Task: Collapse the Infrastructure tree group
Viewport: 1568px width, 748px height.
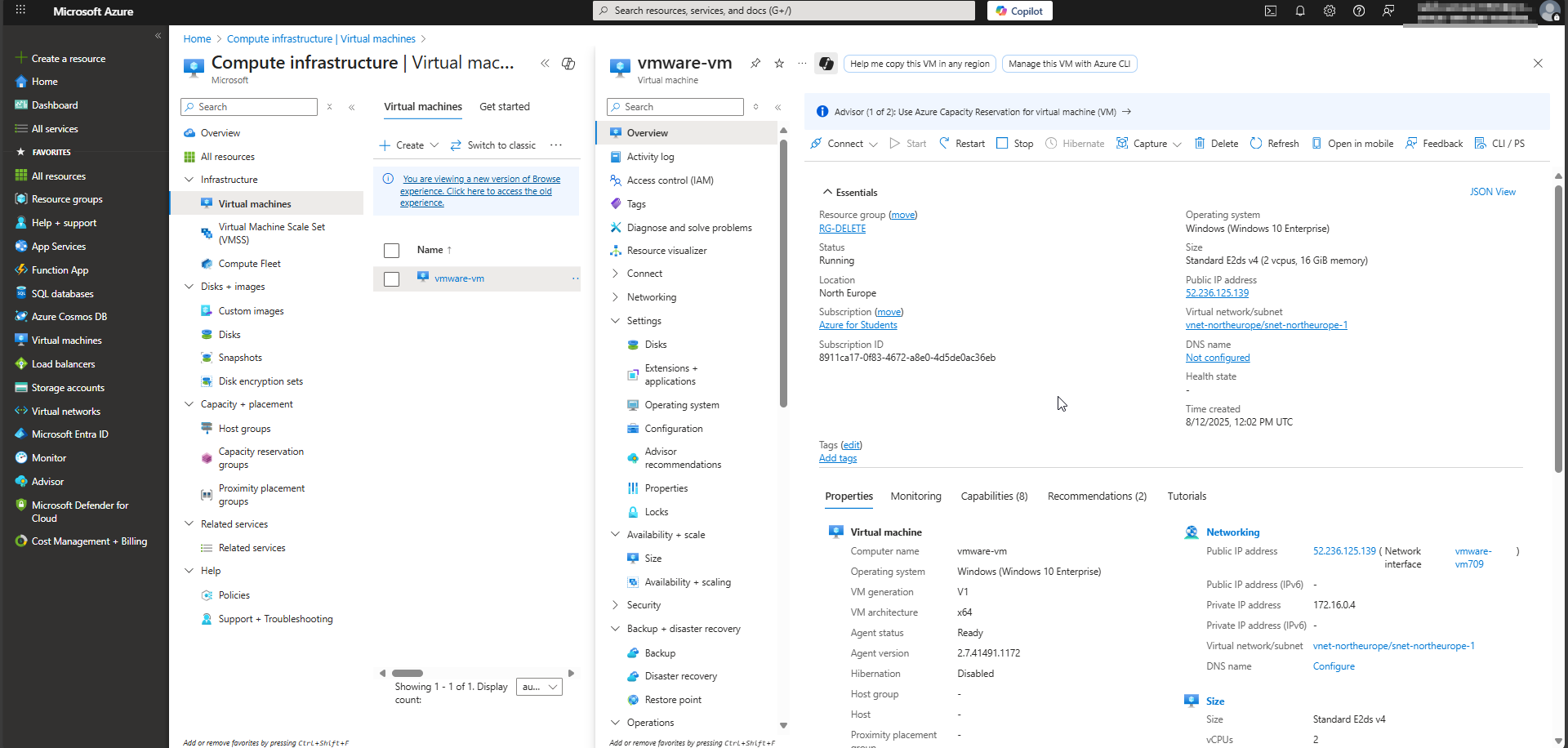Action: 189,180
